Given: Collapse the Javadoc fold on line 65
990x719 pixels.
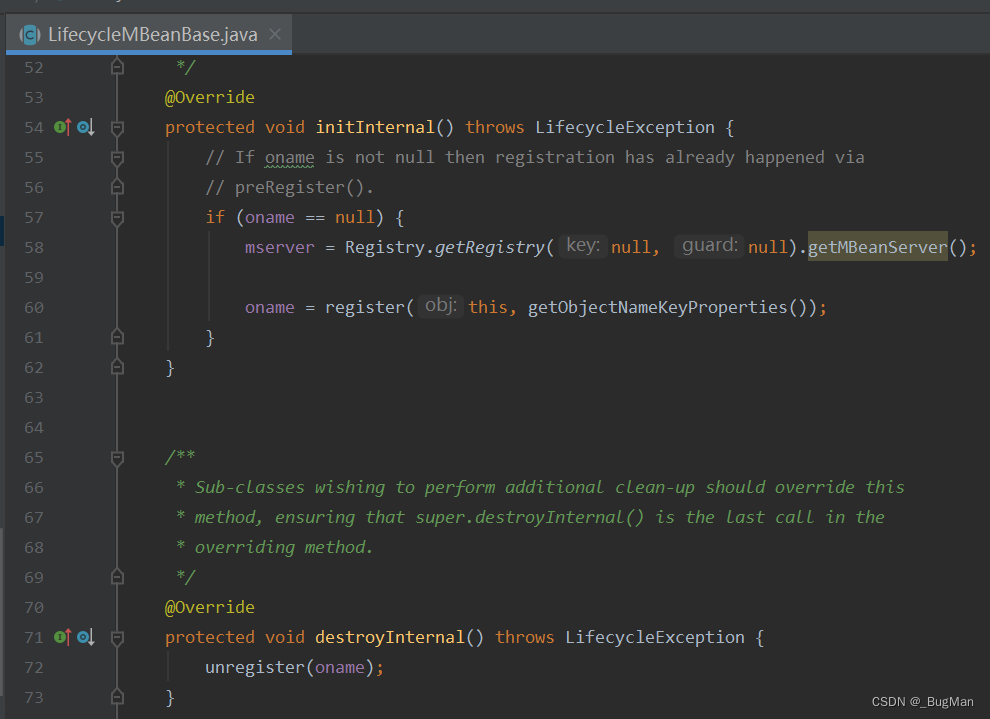Looking at the screenshot, I should tap(117, 458).
